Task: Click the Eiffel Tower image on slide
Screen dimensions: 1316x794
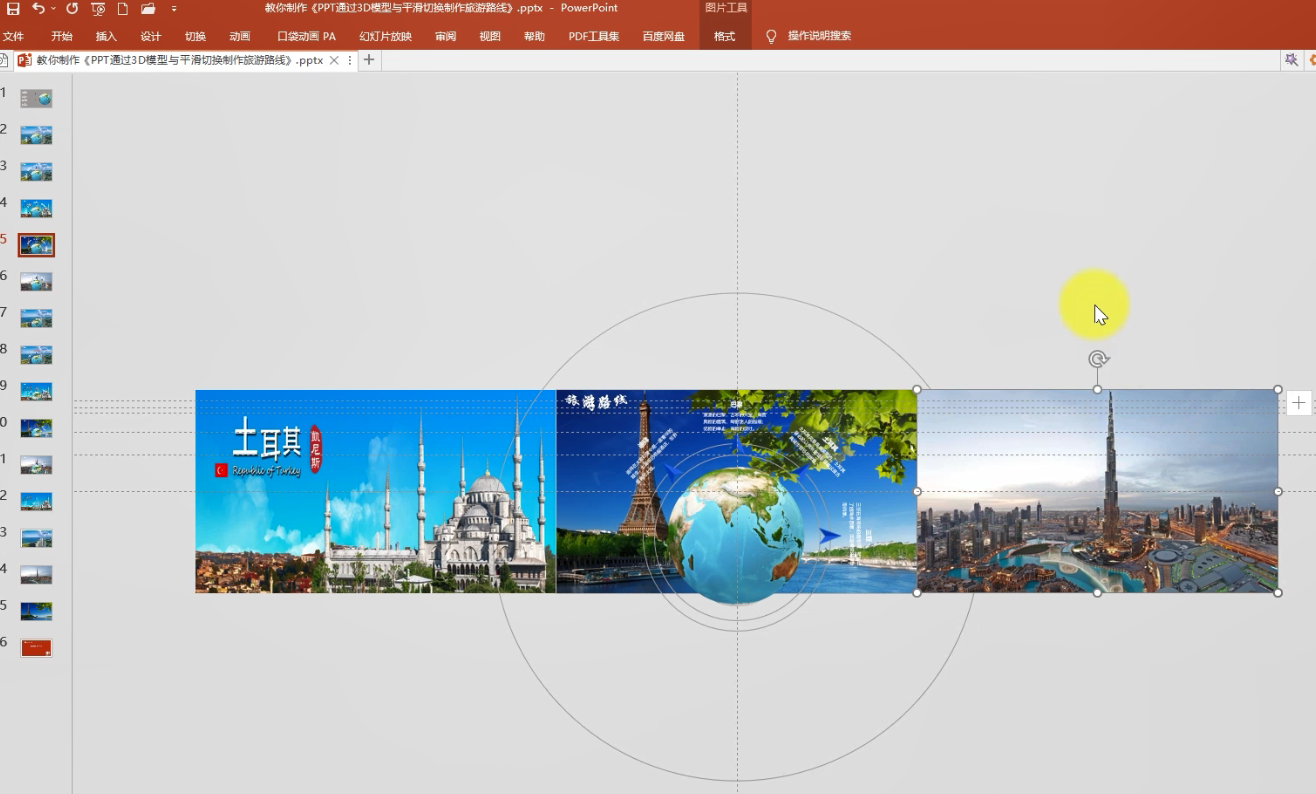Action: tap(643, 468)
